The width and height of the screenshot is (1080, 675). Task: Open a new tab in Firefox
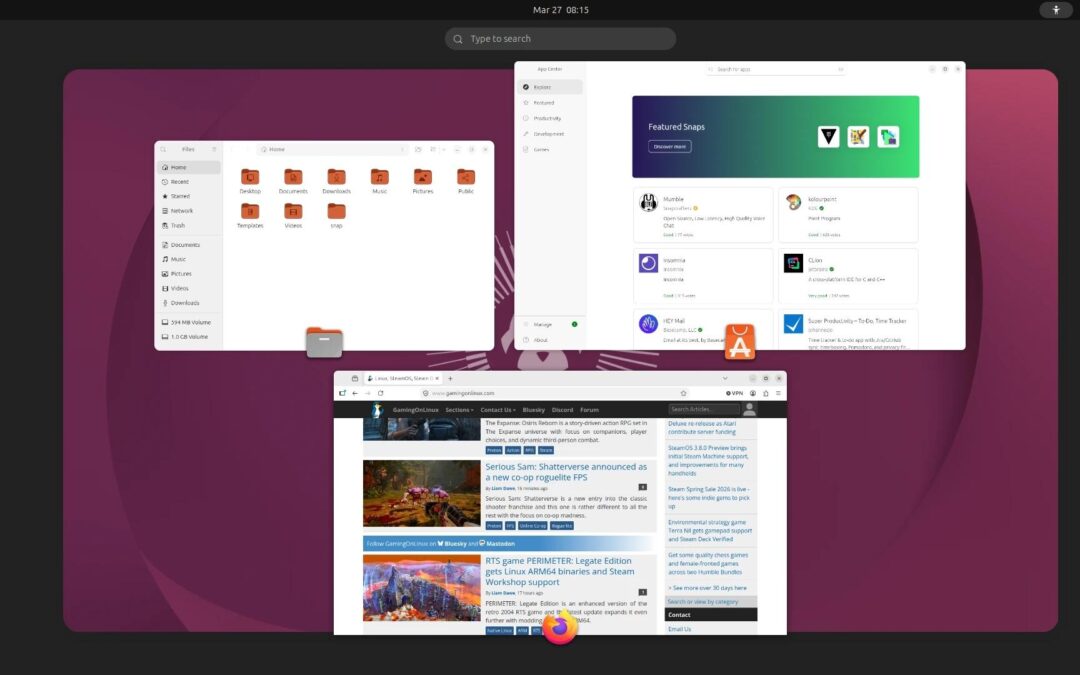(450, 378)
